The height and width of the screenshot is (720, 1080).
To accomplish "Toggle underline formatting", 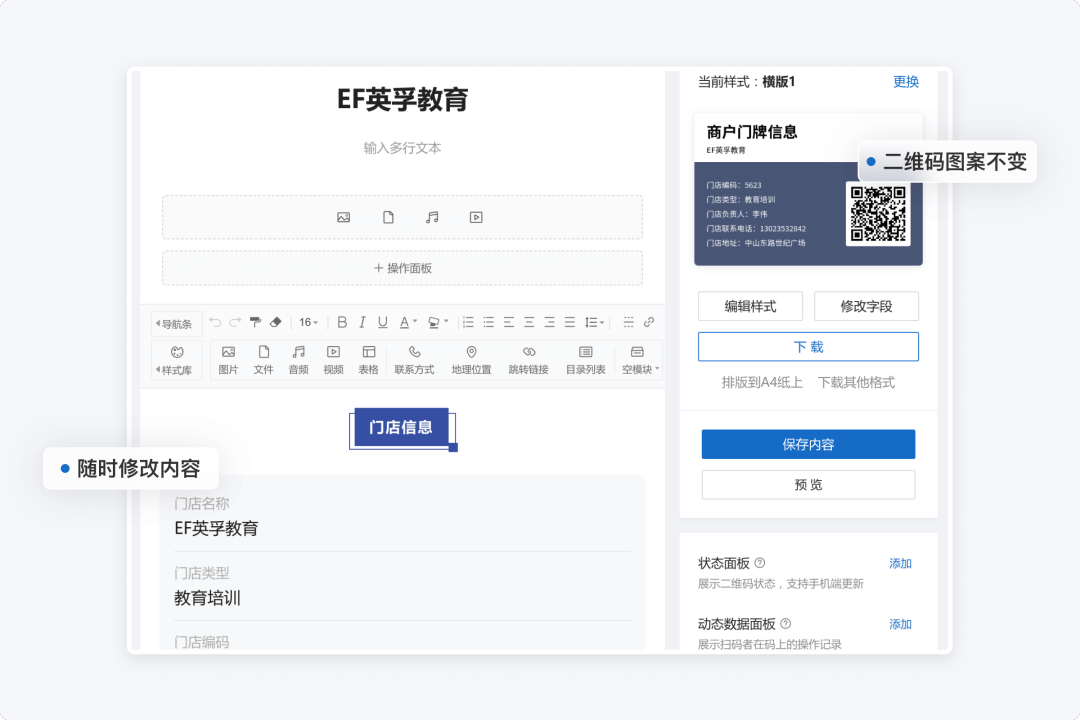I will (382, 322).
